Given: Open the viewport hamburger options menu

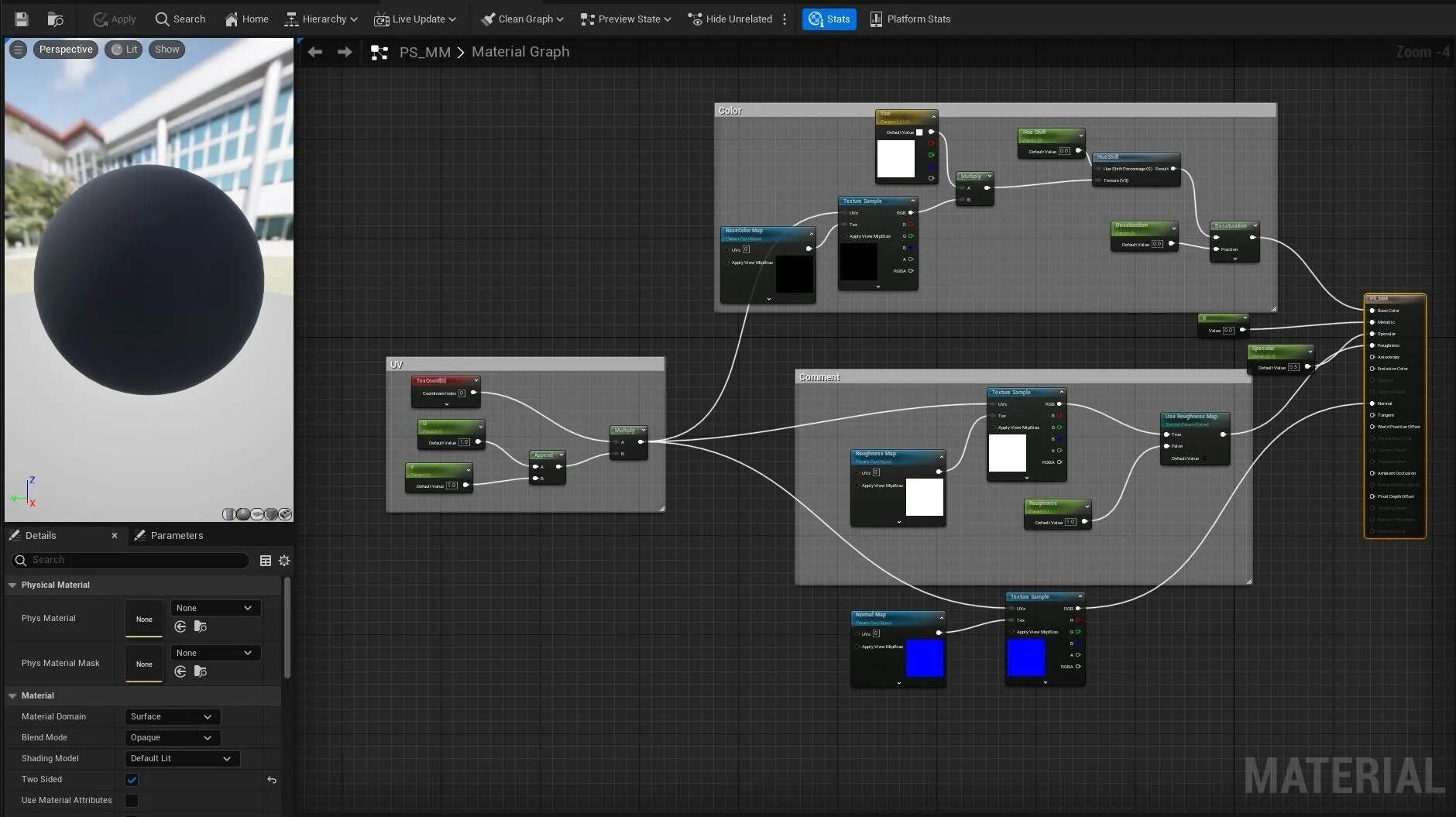Looking at the screenshot, I should (x=18, y=50).
